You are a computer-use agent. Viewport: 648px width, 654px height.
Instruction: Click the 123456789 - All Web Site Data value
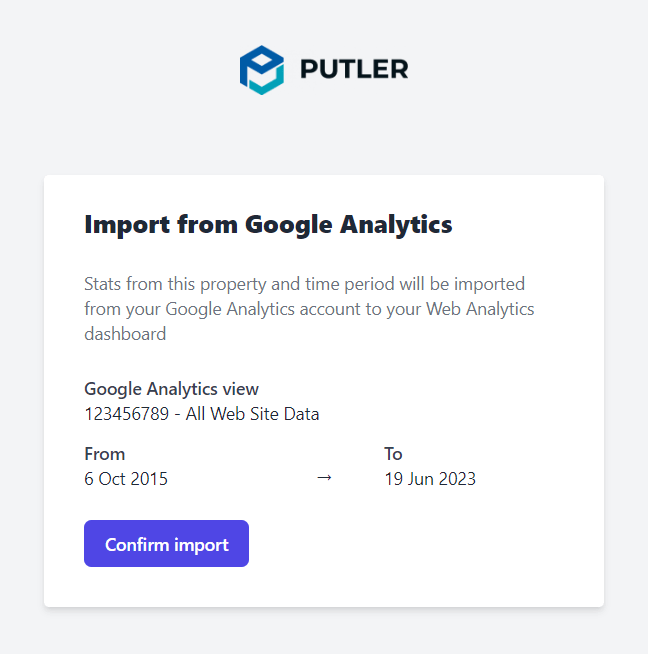[202, 414]
